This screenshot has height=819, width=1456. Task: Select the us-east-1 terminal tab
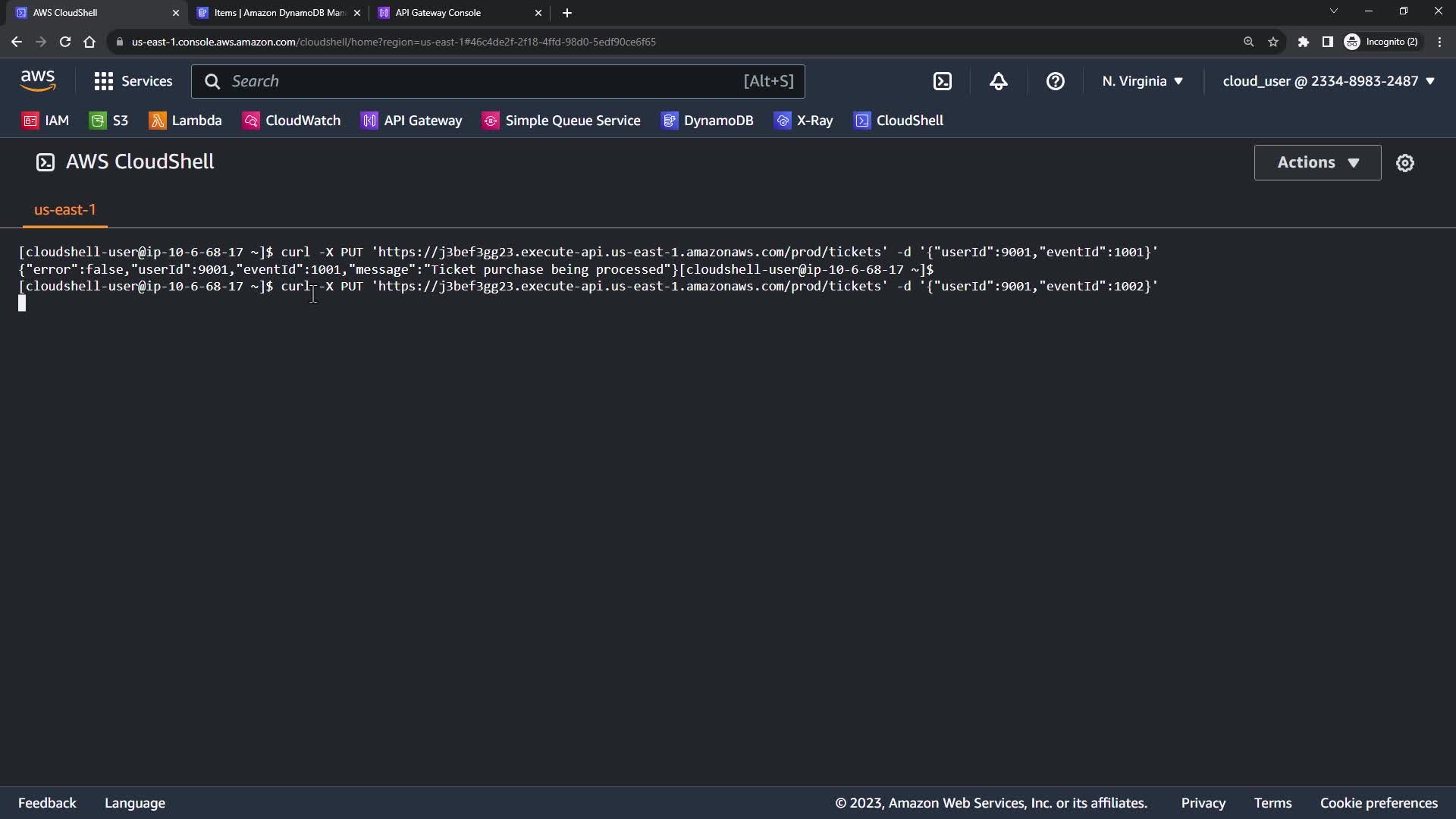[65, 210]
